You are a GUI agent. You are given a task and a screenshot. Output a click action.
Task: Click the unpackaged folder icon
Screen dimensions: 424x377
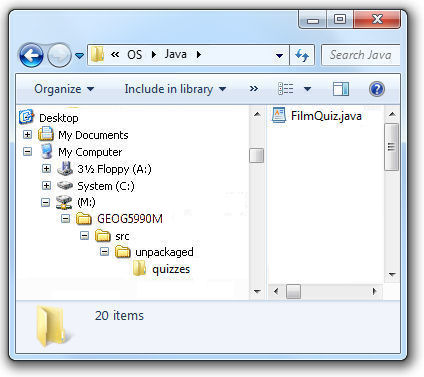coord(123,252)
